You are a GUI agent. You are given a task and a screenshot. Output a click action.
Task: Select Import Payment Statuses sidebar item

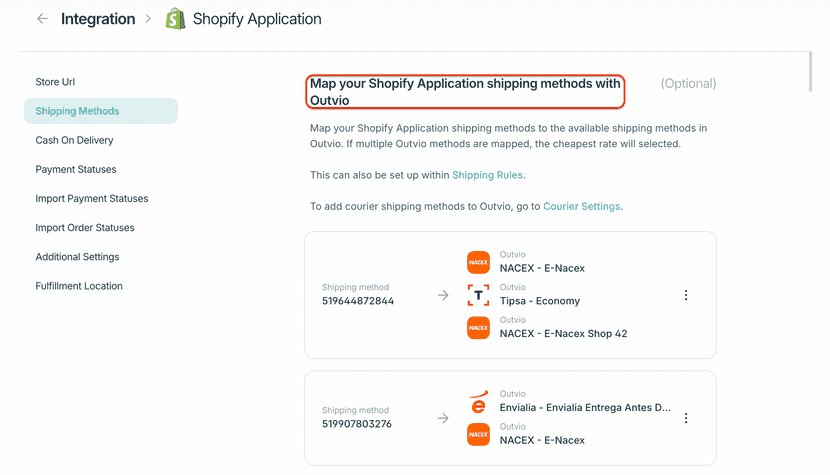pos(91,199)
